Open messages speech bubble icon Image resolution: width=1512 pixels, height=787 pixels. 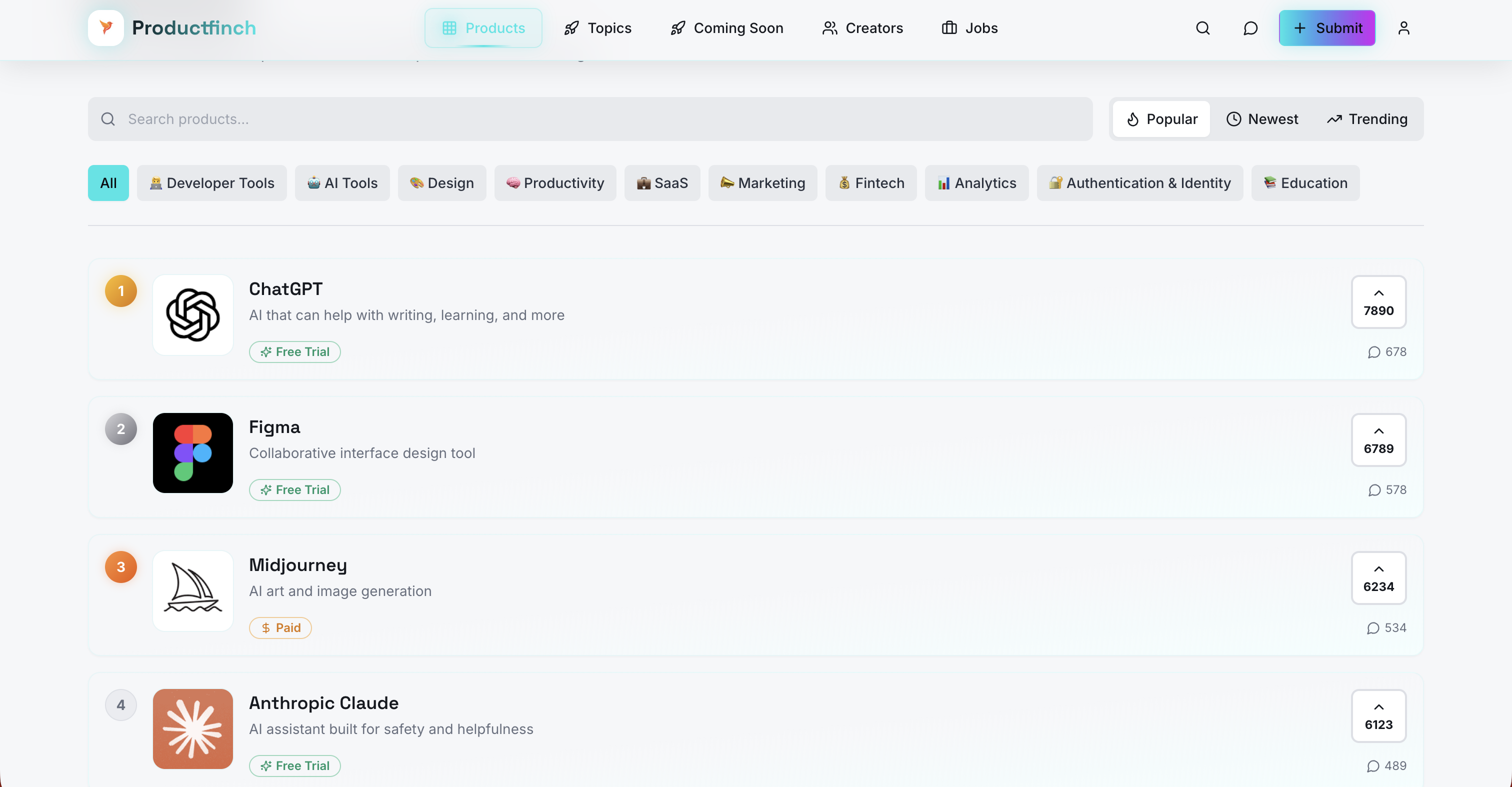pos(1250,28)
